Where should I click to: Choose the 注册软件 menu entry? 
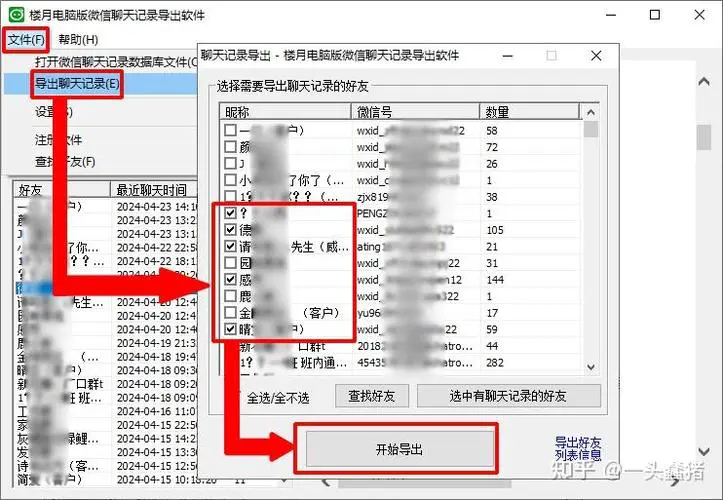[x=59, y=140]
